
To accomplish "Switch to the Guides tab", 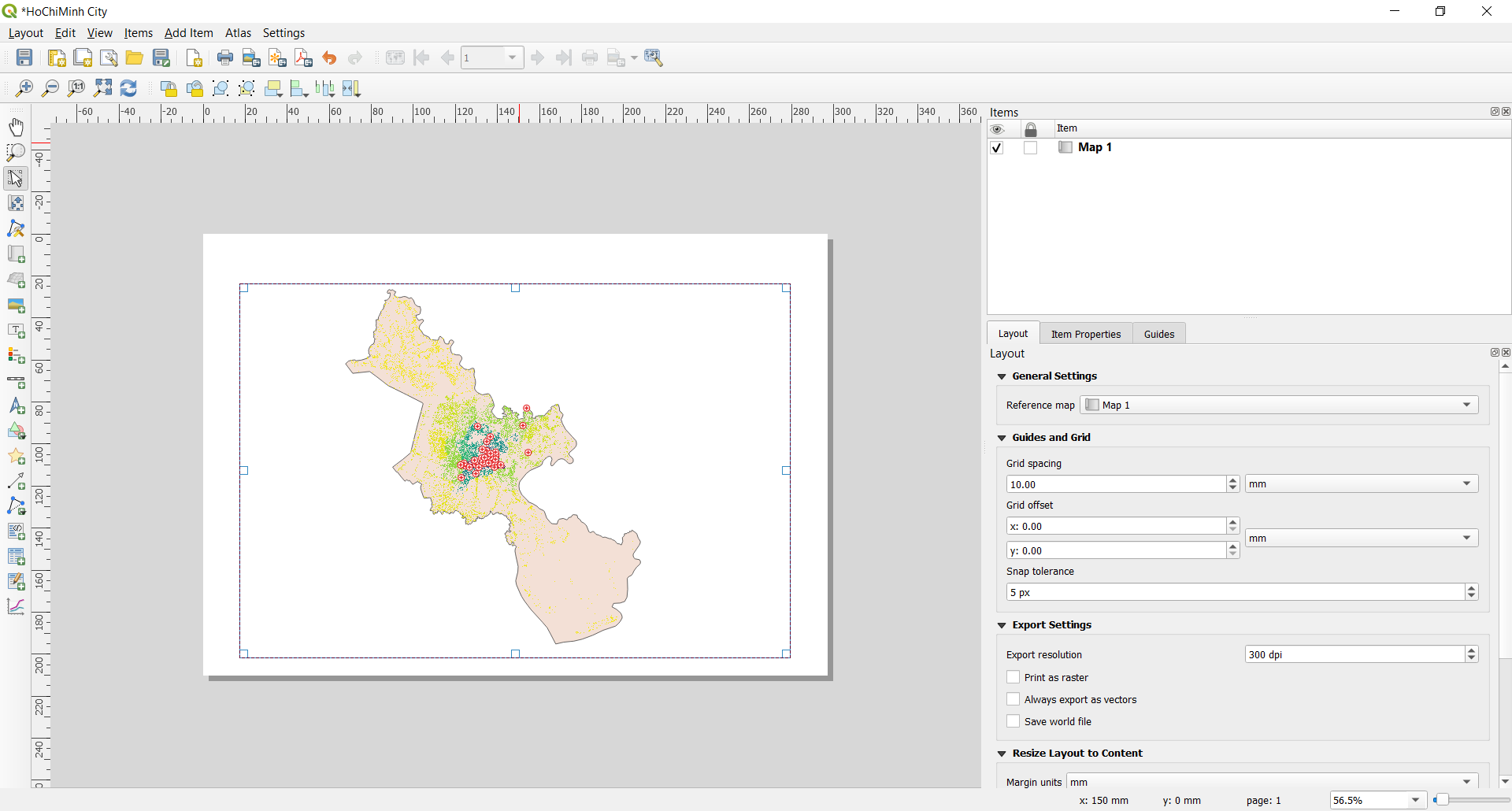I will click(1159, 334).
